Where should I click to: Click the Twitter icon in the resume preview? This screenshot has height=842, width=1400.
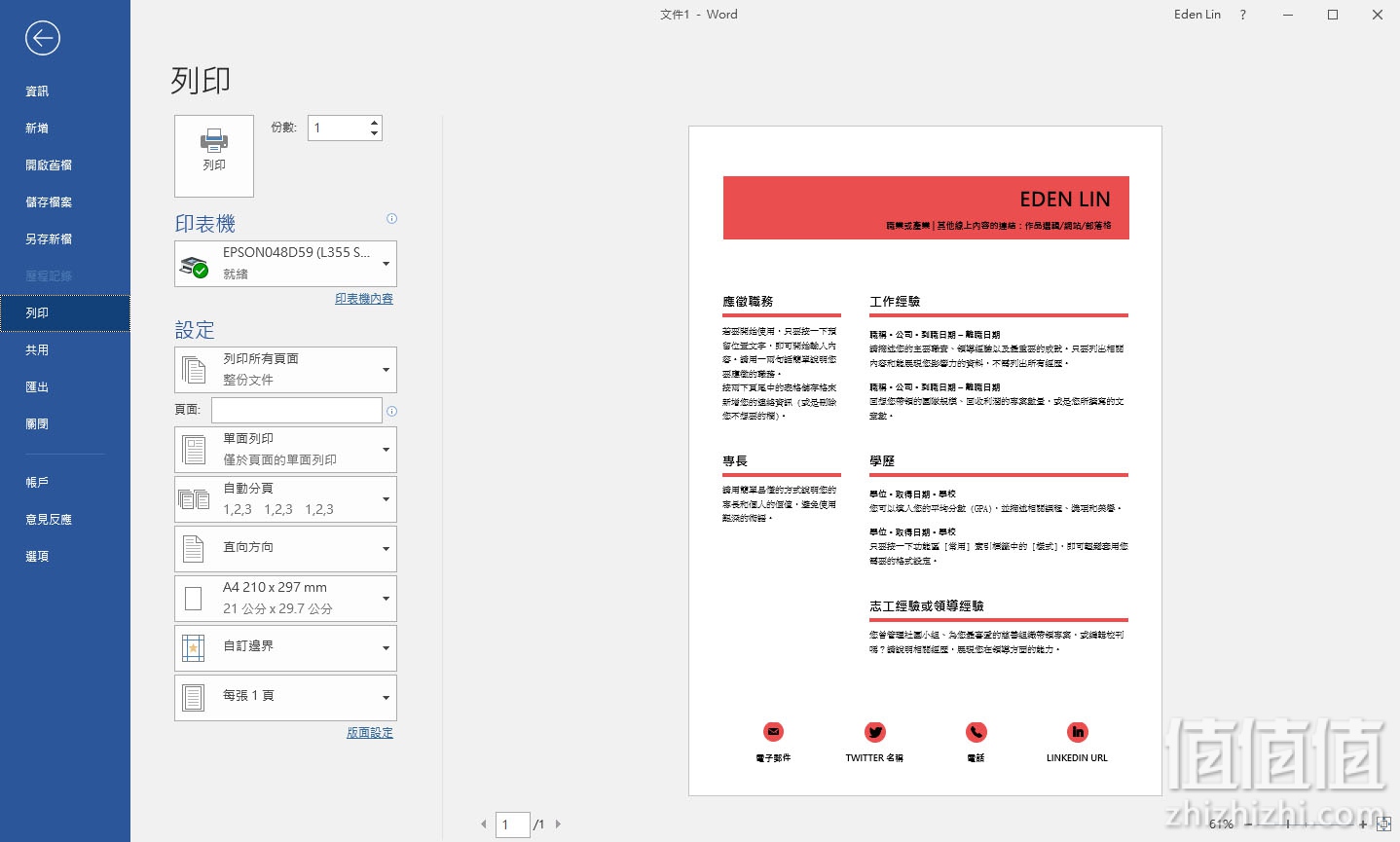[x=875, y=732]
